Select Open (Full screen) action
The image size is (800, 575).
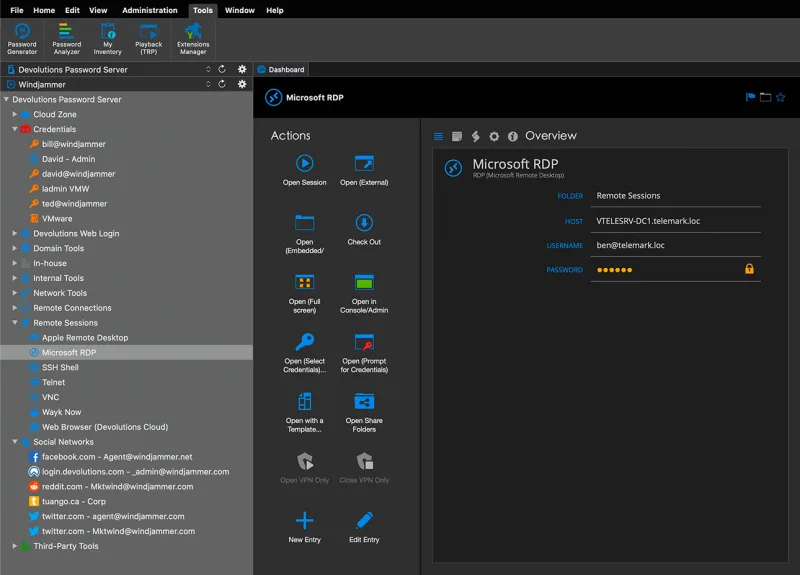[305, 293]
